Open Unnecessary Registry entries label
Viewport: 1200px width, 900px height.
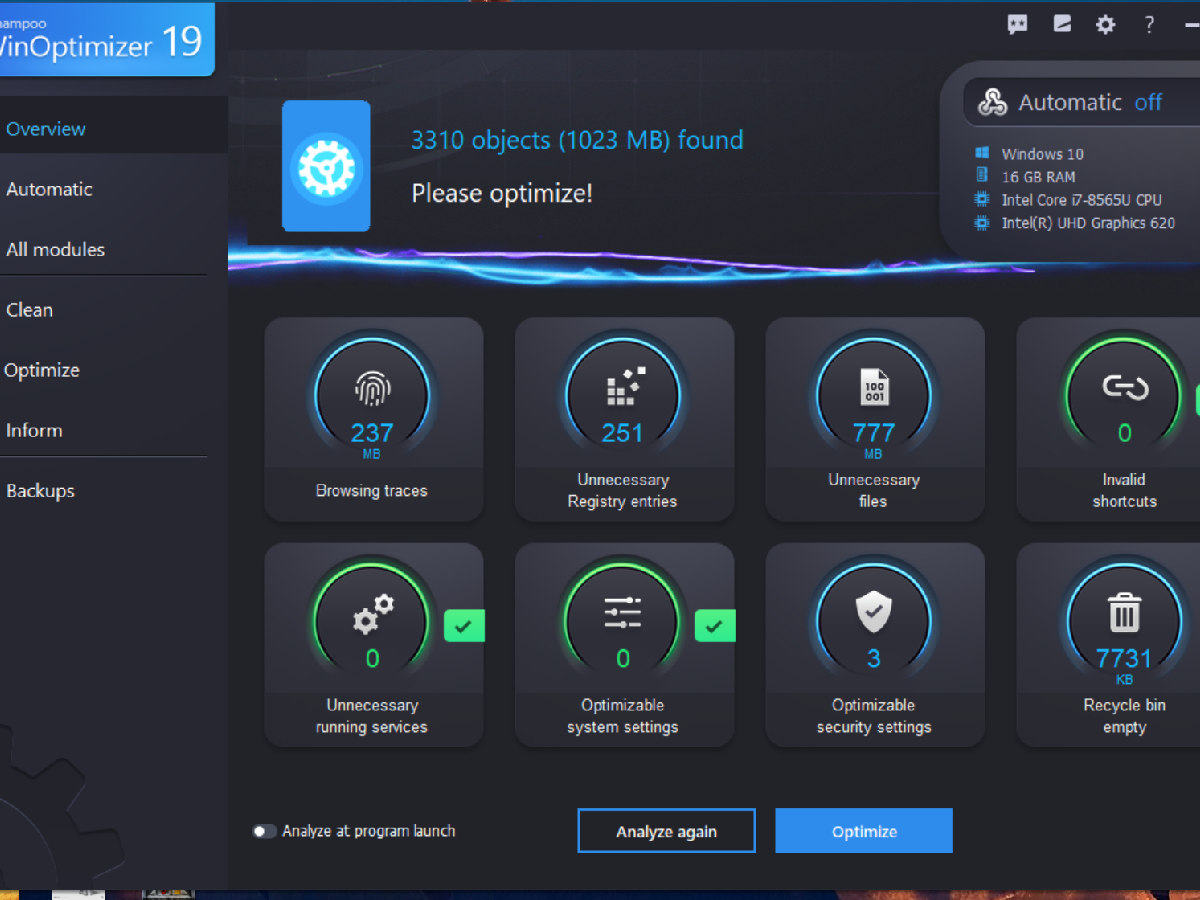click(623, 491)
